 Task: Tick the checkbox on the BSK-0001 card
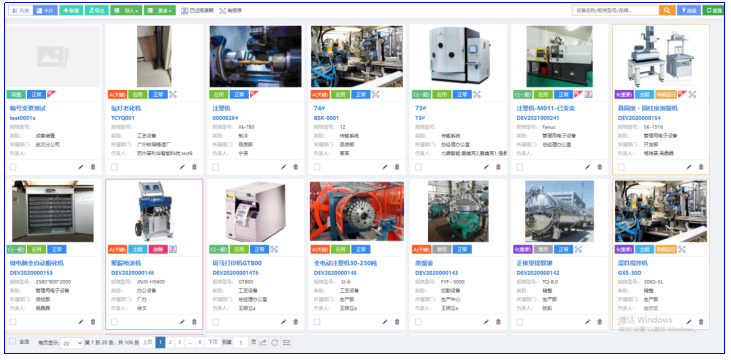tap(317, 167)
